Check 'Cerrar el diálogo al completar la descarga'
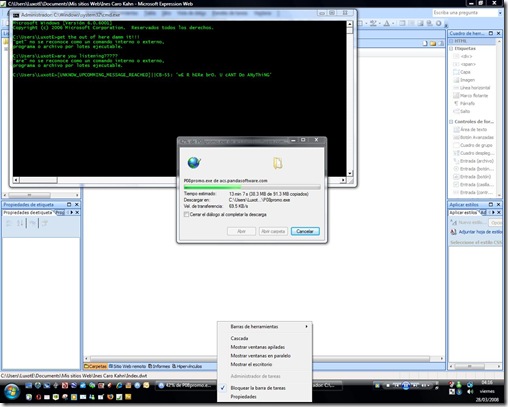Image resolution: width=508 pixels, height=407 pixels. coord(186,214)
